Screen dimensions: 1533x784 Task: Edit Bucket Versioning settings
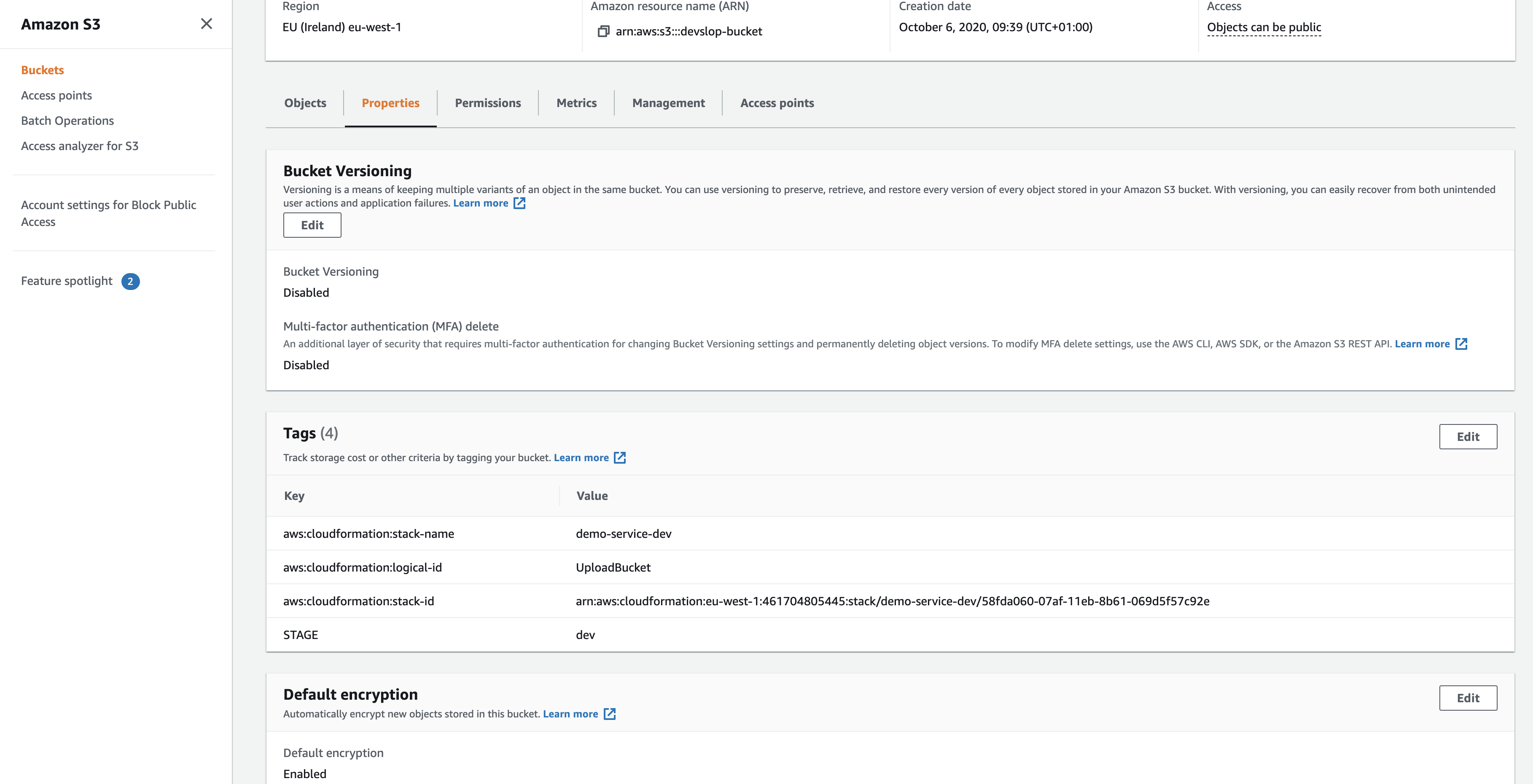coord(312,225)
